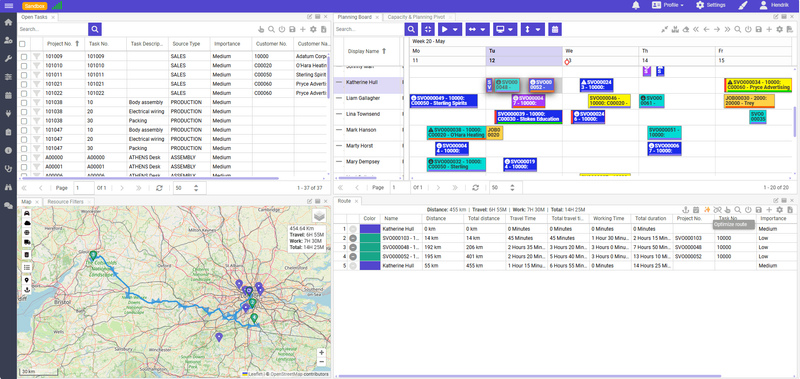Open the monitor display dropdown on Planning Board

pyautogui.click(x=505, y=29)
